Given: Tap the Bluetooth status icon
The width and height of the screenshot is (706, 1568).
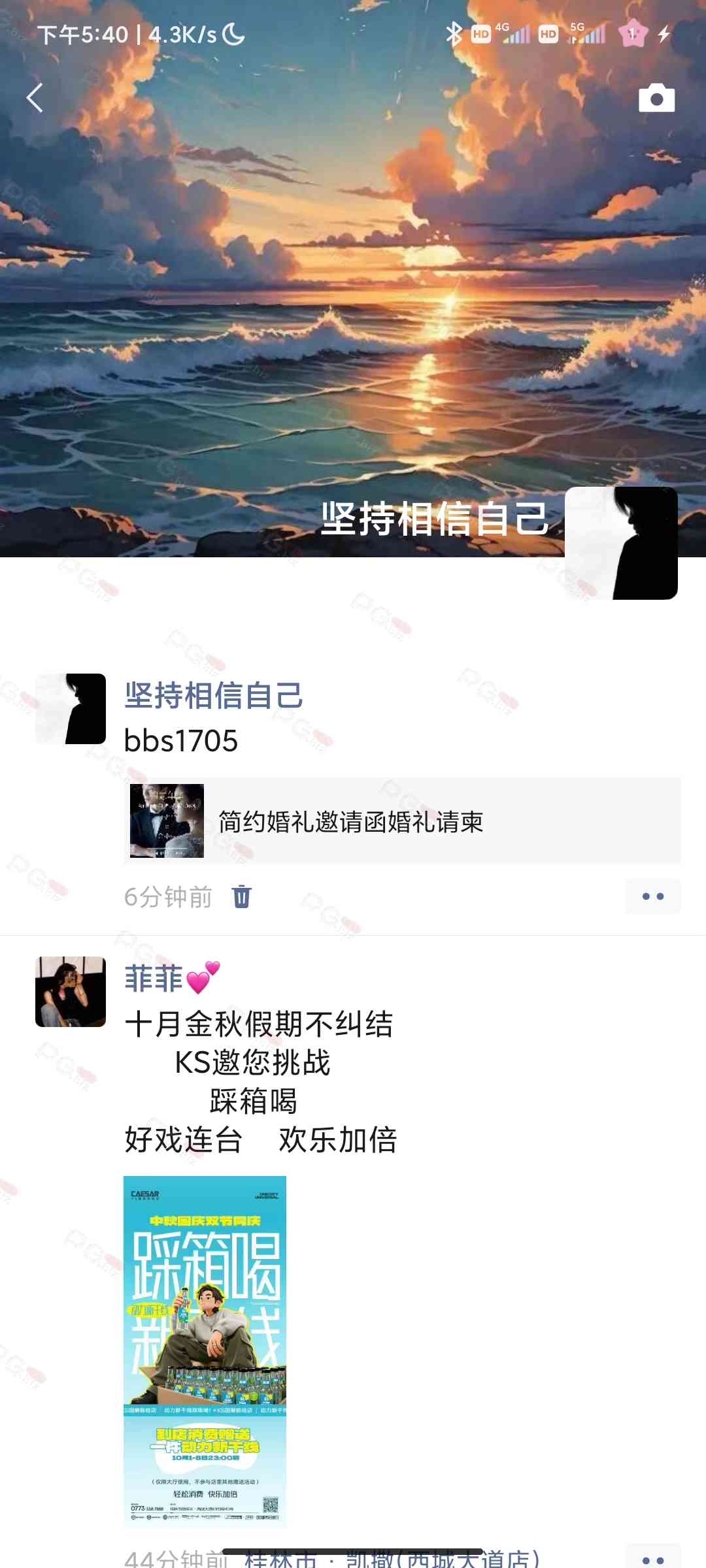Looking at the screenshot, I should (x=454, y=33).
